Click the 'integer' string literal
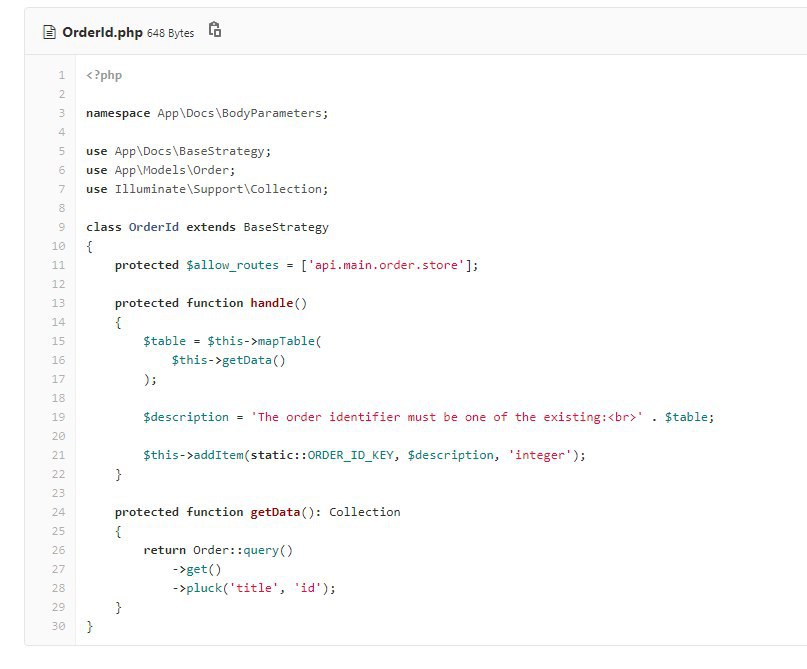Screen dimensions: 807x669 [x=539, y=455]
